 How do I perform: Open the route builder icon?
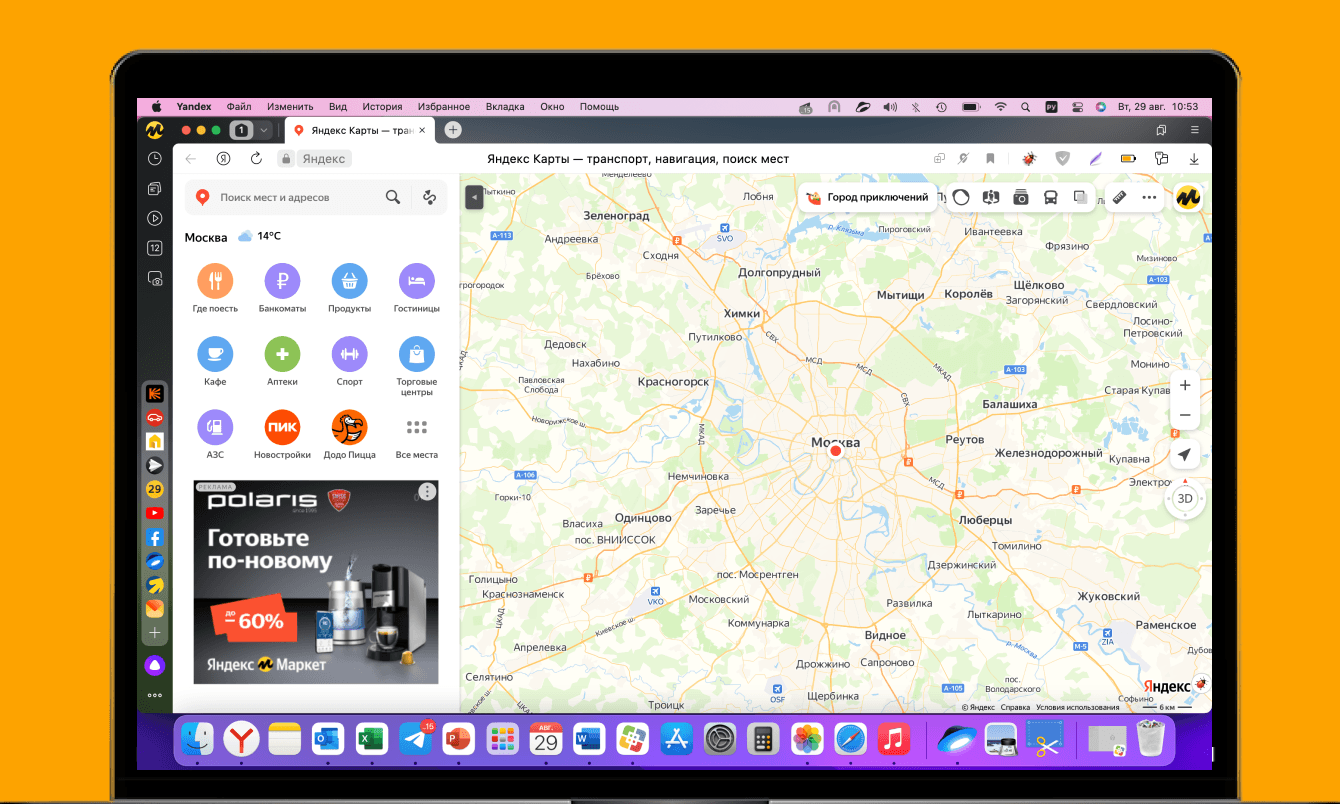(430, 197)
